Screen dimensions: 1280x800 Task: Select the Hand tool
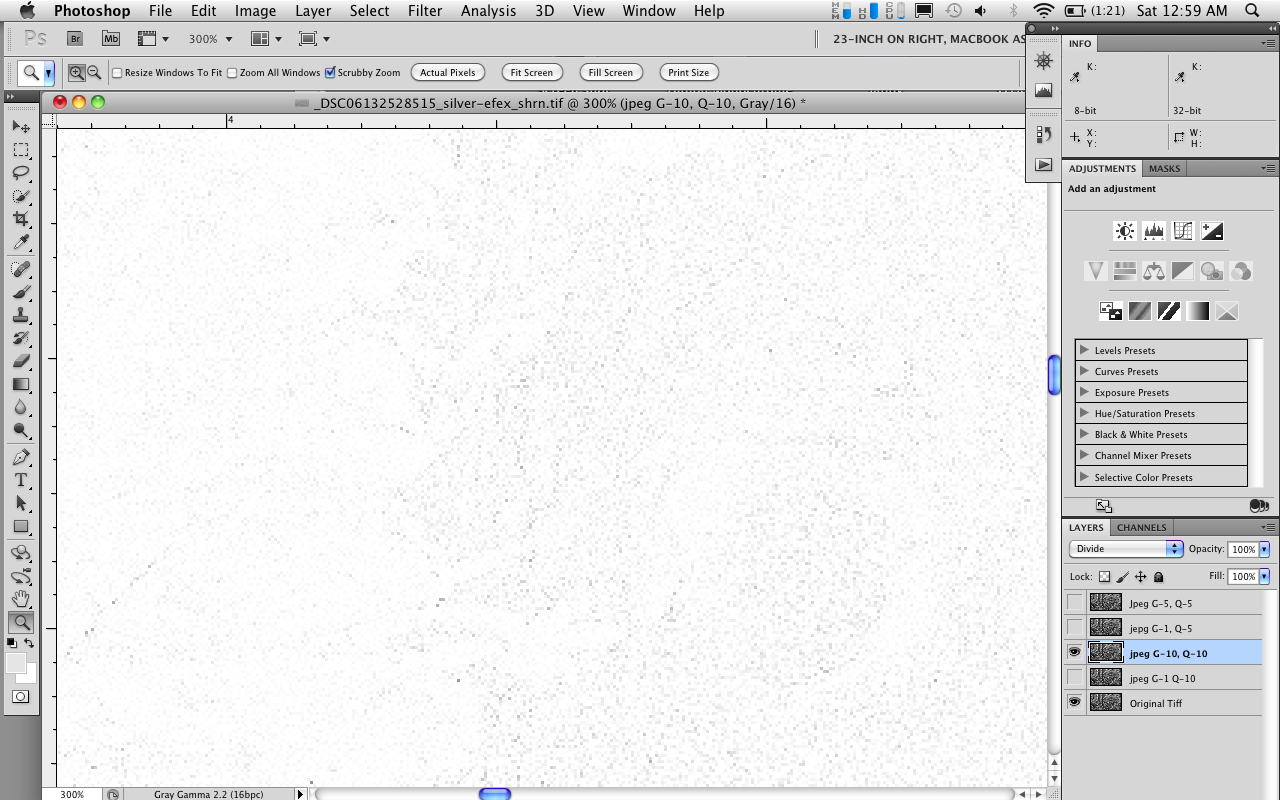point(21,599)
